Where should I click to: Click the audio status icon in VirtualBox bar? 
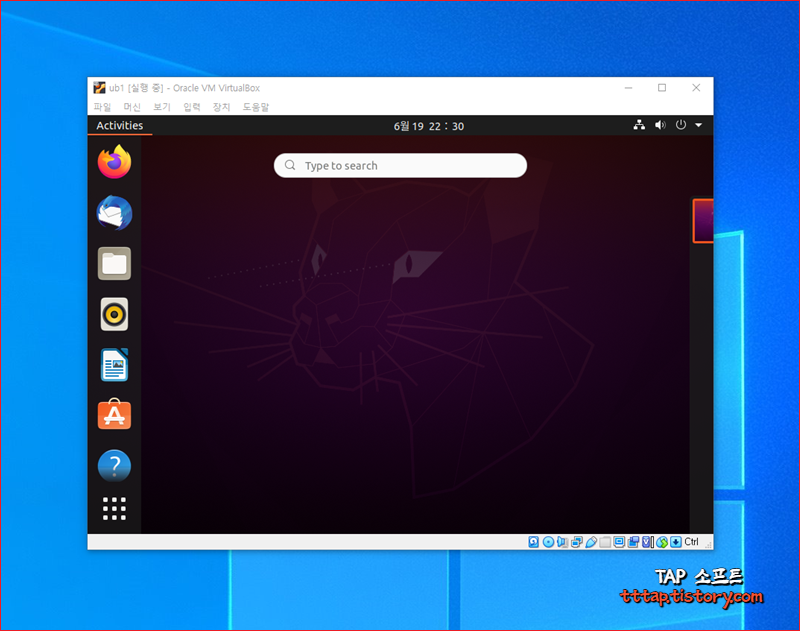[x=562, y=542]
